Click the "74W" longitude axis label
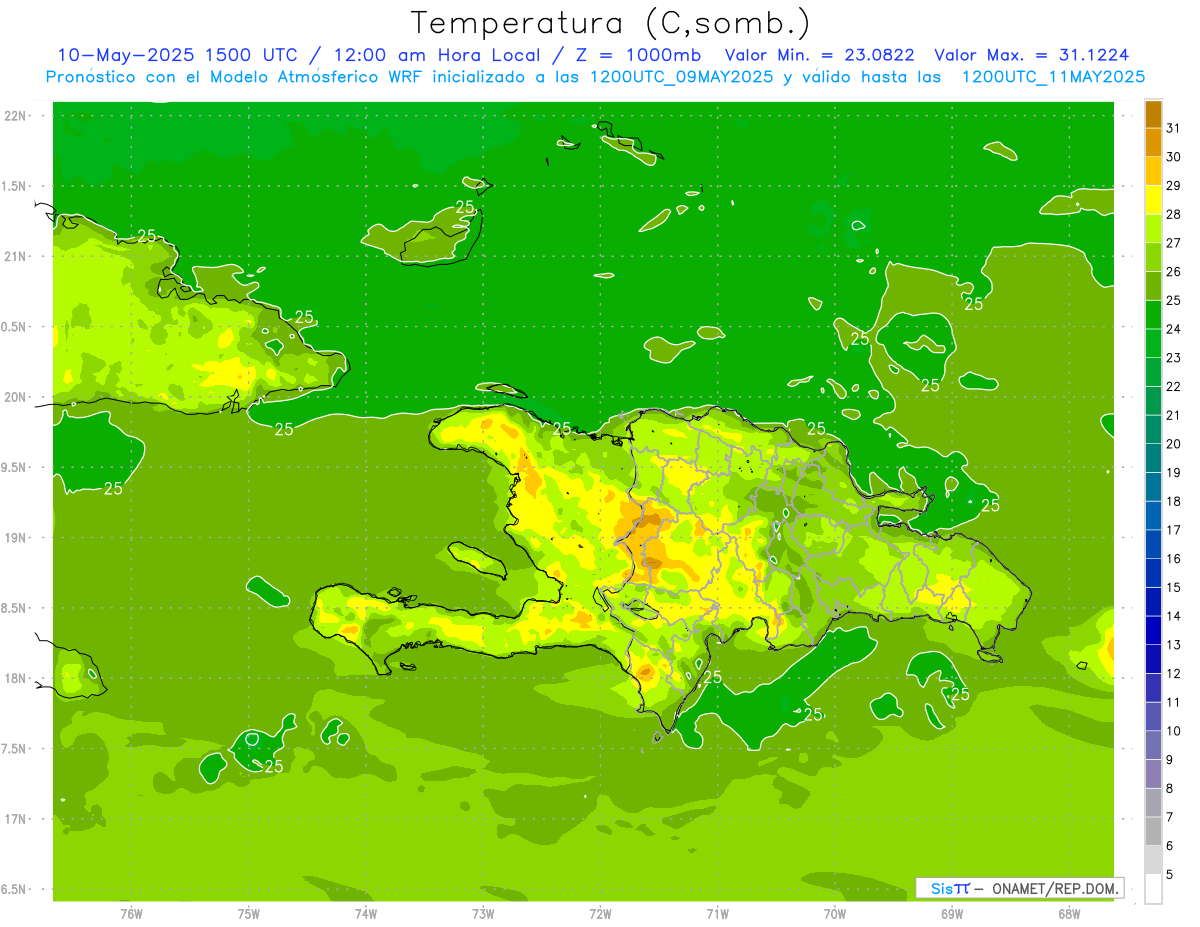Image resolution: width=1200 pixels, height=927 pixels. [366, 914]
